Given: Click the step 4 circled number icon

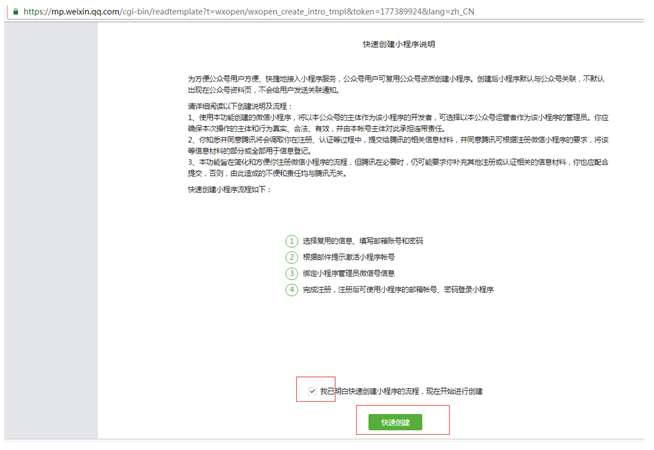Looking at the screenshot, I should pyautogui.click(x=292, y=289).
